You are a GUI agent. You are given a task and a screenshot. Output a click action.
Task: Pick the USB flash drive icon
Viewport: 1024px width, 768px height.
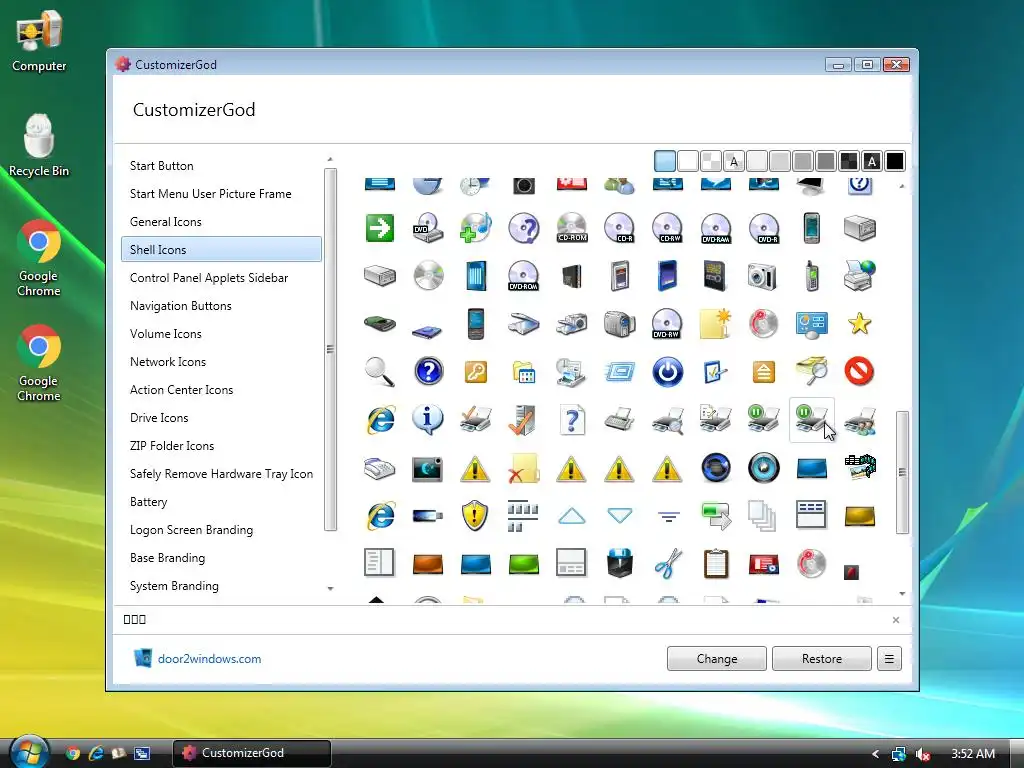(x=428, y=516)
